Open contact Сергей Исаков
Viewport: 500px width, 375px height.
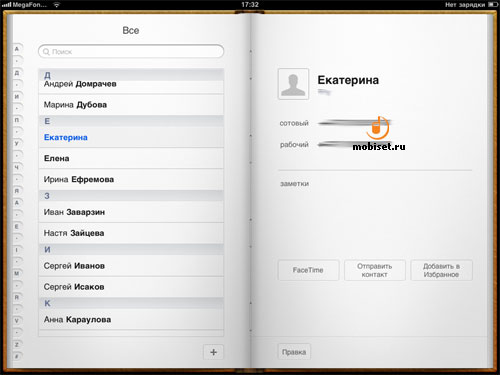[x=131, y=287]
